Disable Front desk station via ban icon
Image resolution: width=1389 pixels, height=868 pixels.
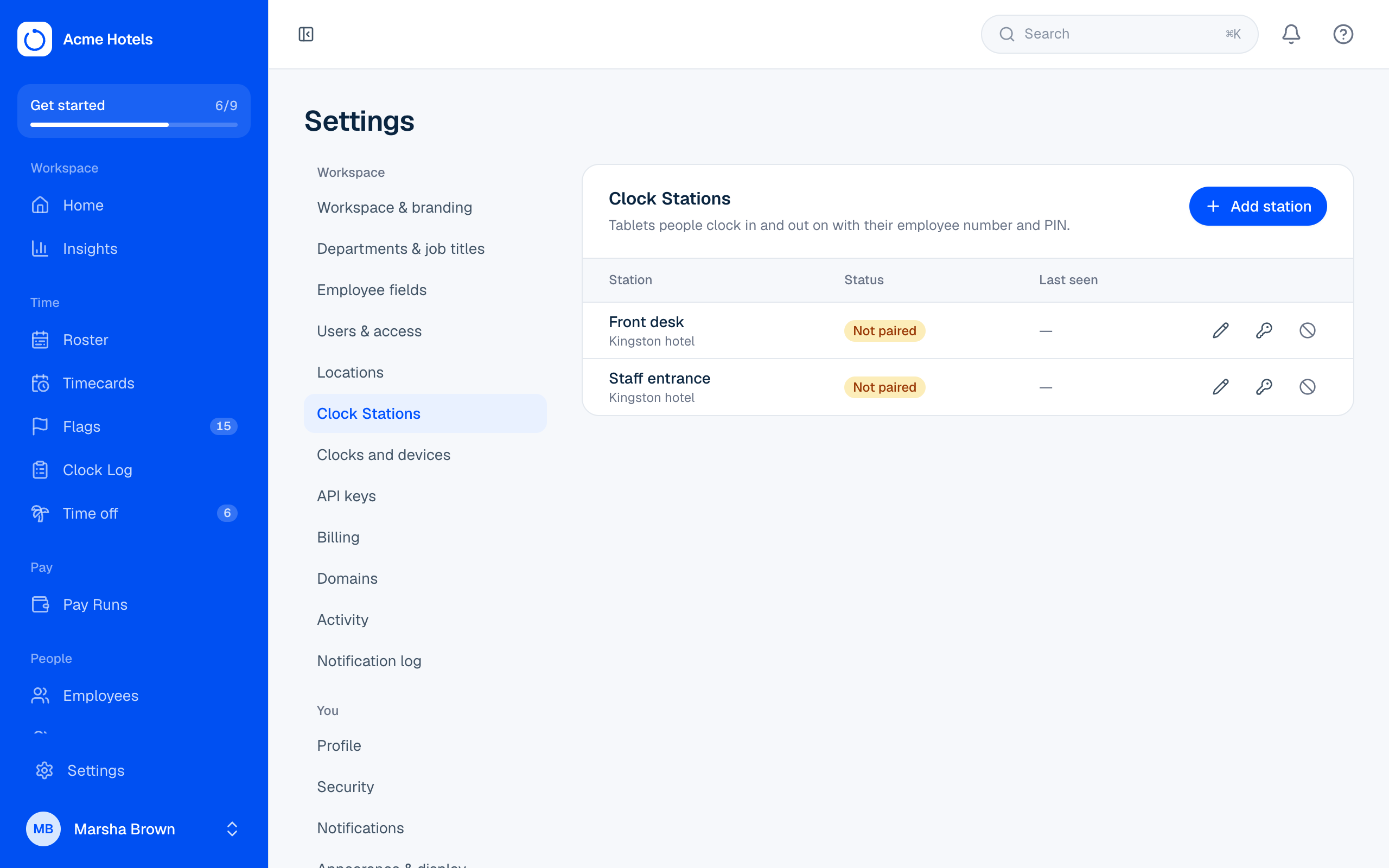pos(1308,331)
